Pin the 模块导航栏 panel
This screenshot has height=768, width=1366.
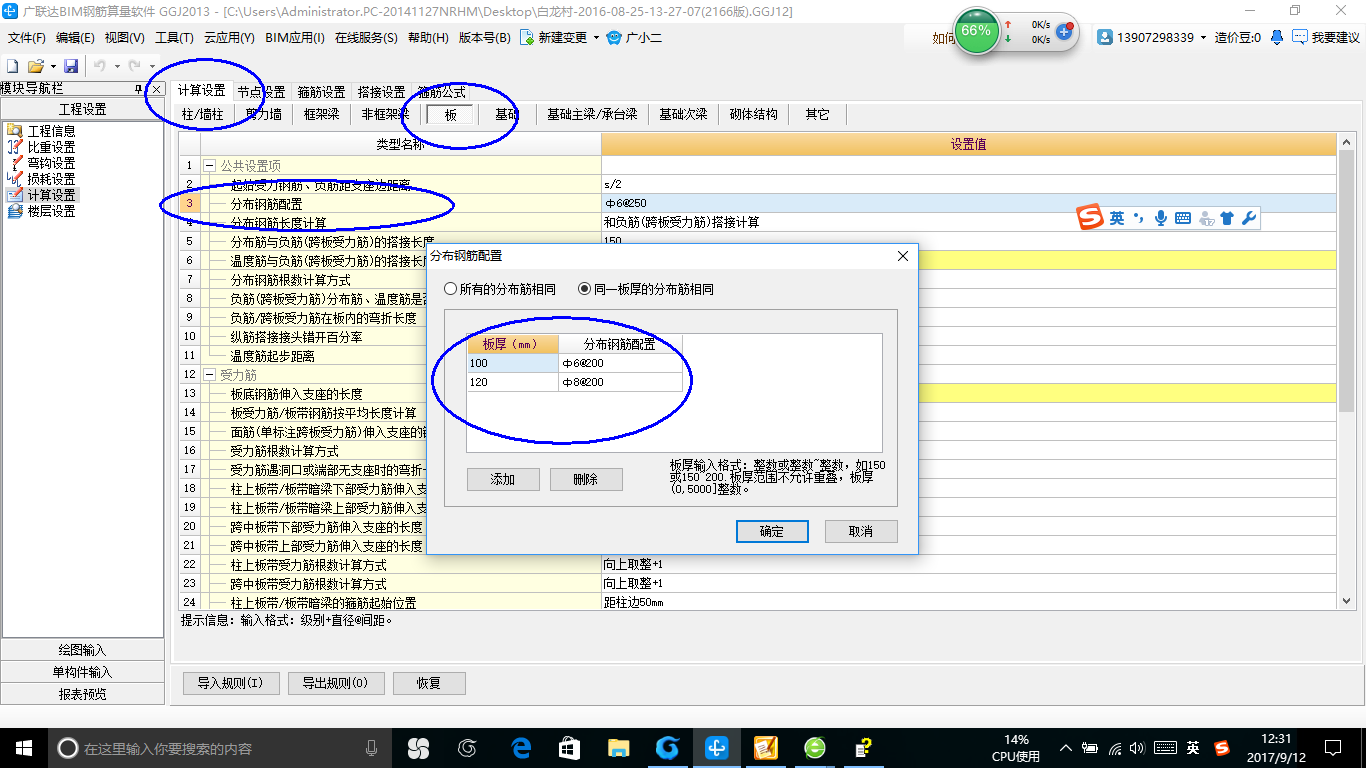[139, 89]
